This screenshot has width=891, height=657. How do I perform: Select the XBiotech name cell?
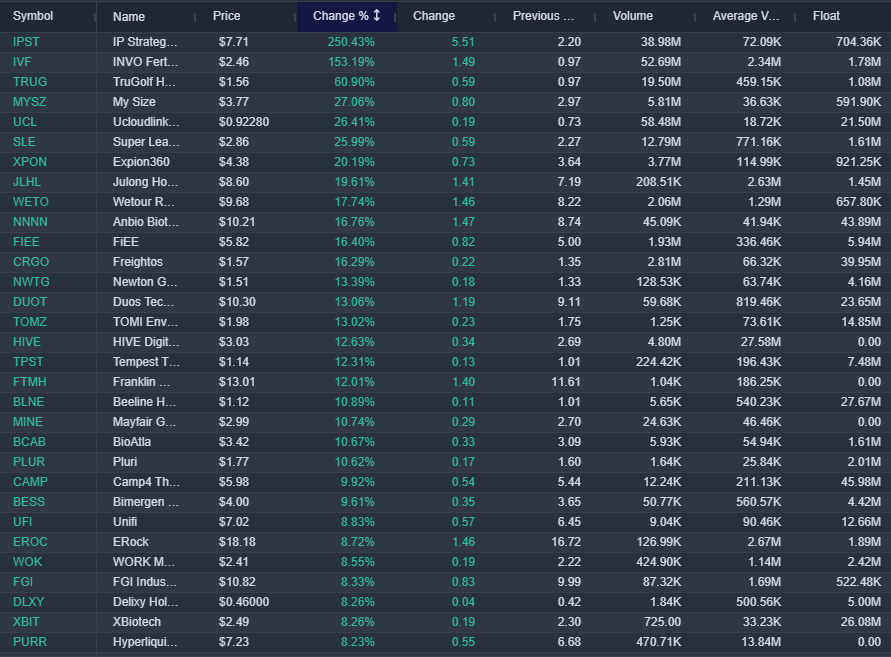click(x=137, y=622)
